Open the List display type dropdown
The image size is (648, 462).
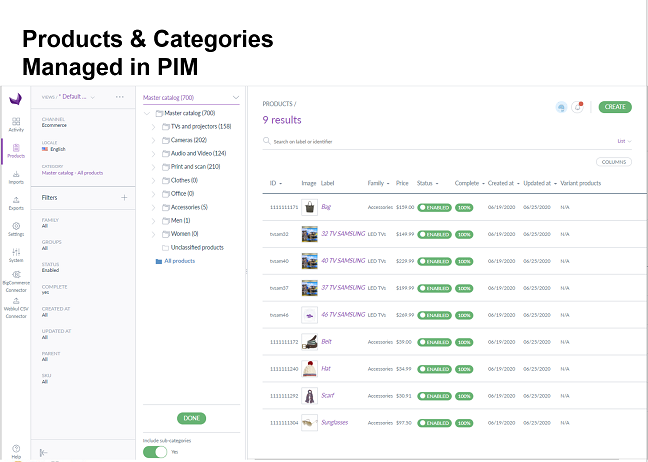pyautogui.click(x=623, y=142)
